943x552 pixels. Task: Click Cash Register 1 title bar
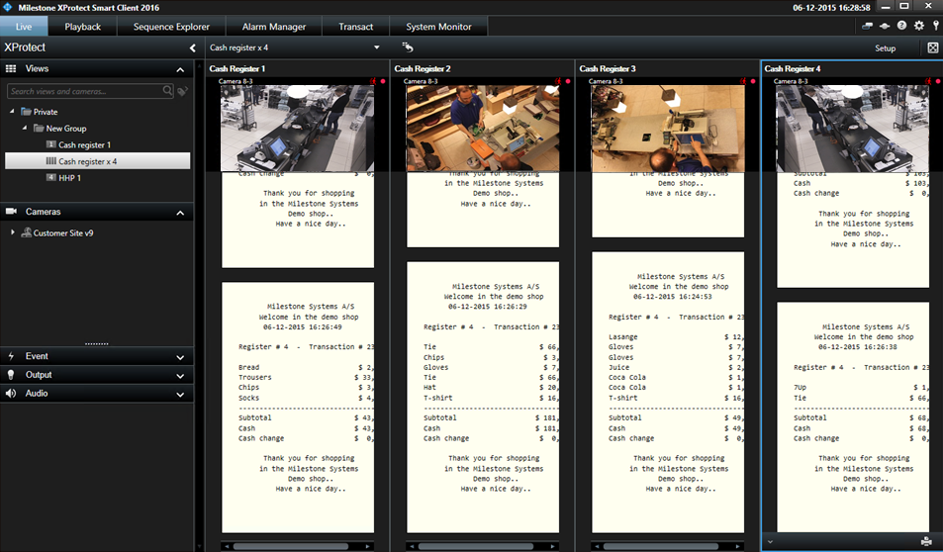[297, 69]
